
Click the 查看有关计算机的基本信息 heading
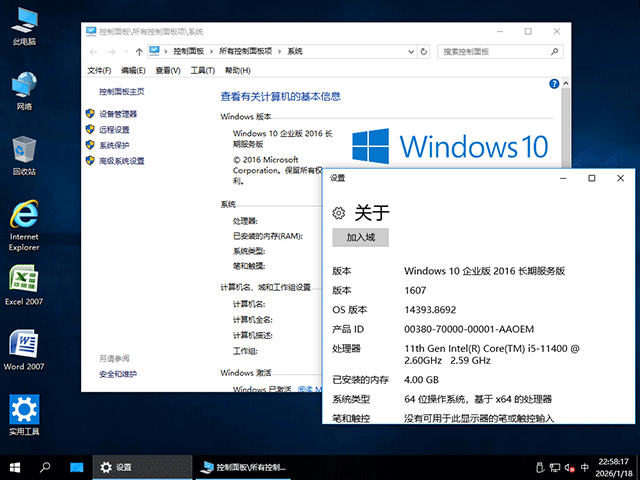click(x=280, y=96)
